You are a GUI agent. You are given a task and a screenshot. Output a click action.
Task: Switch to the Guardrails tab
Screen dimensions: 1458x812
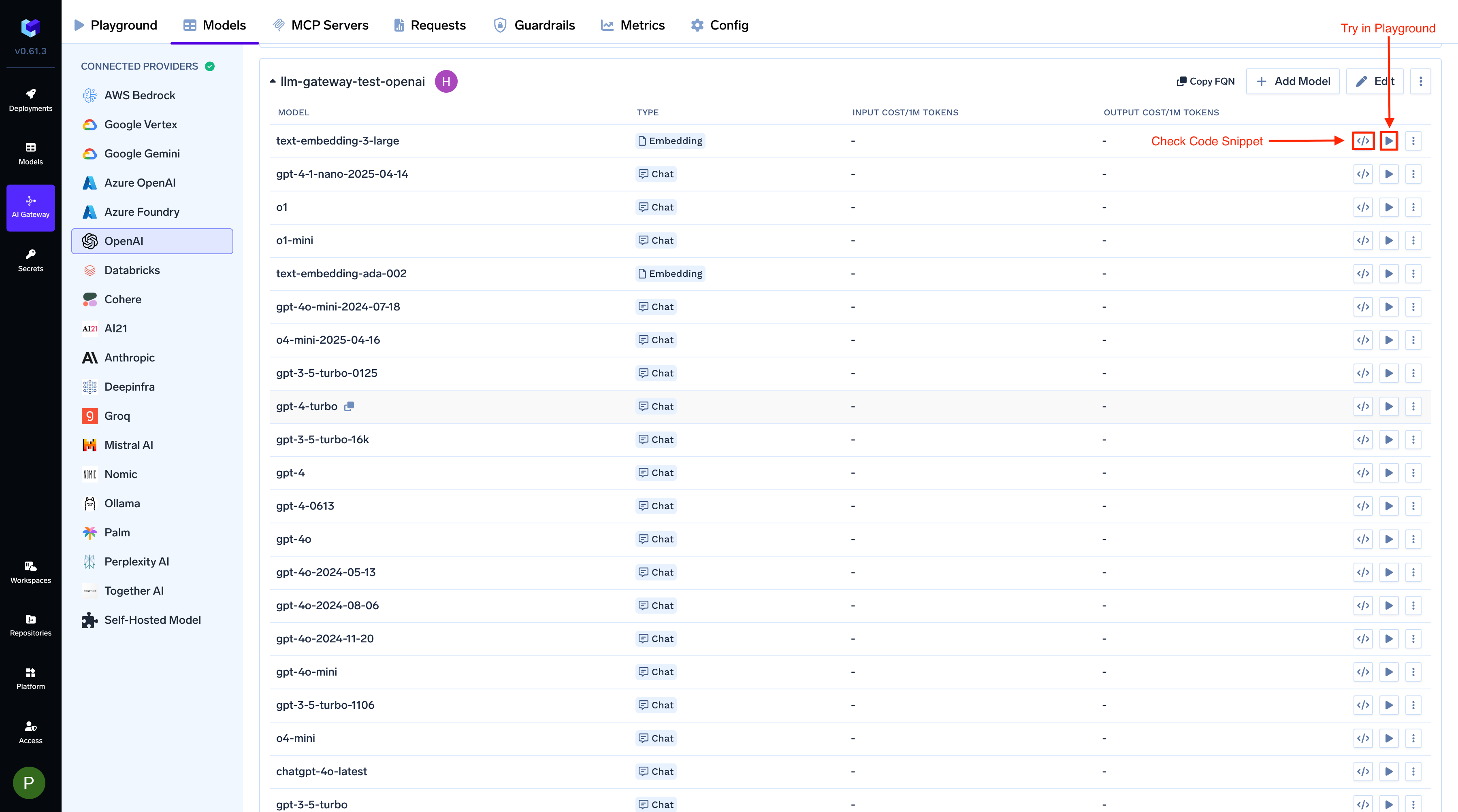(x=534, y=25)
